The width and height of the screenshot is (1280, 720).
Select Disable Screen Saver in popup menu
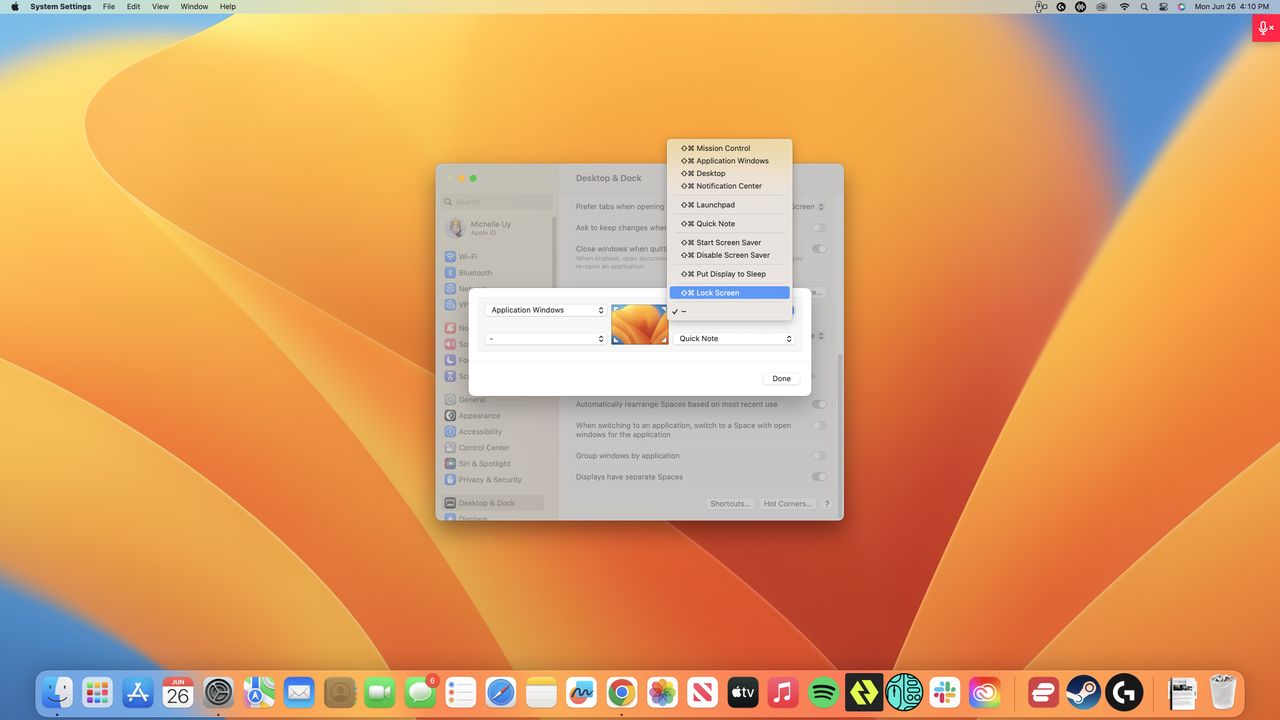pyautogui.click(x=730, y=255)
